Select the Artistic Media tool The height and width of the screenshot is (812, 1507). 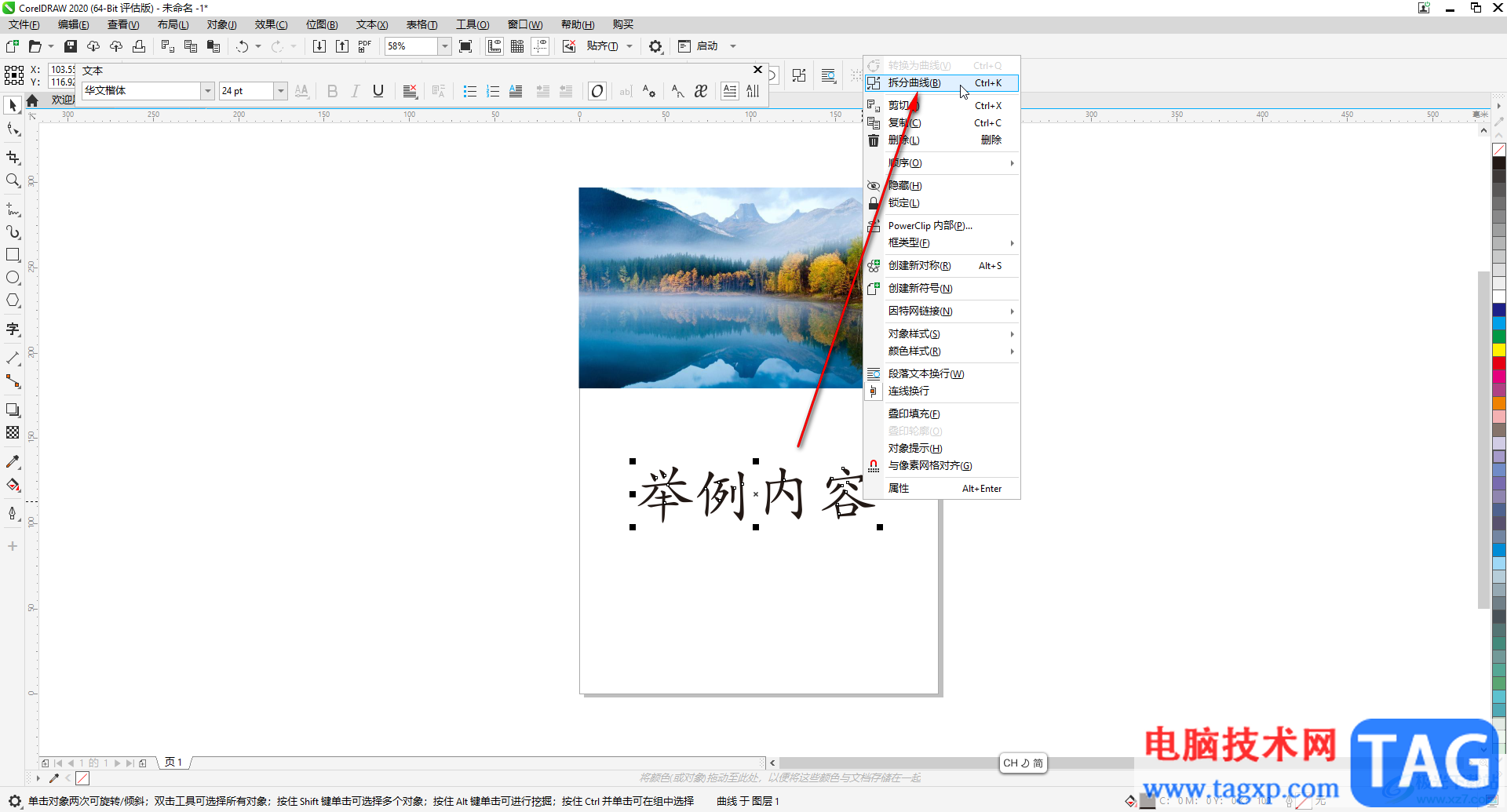point(13,232)
